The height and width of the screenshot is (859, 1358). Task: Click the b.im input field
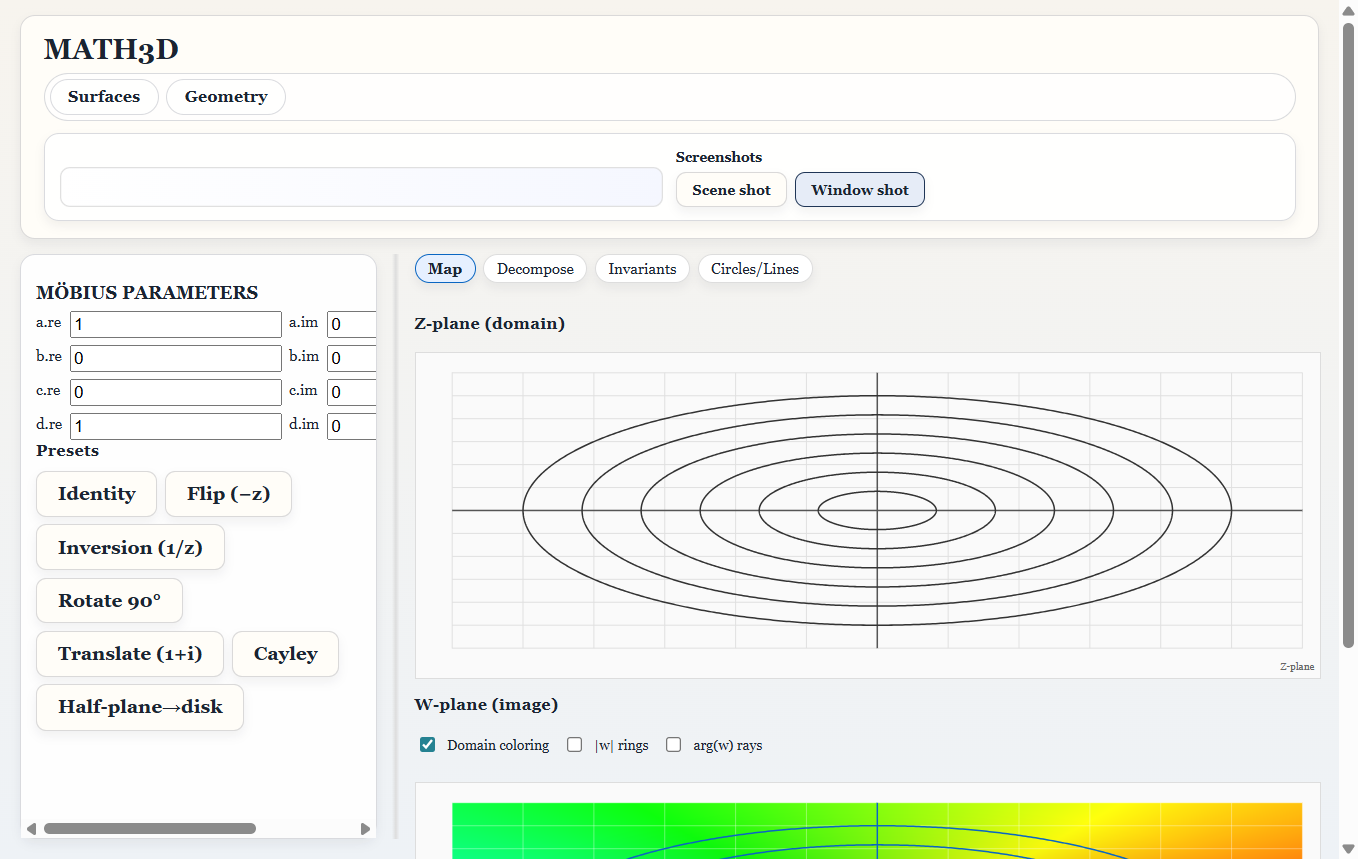pyautogui.click(x=352, y=358)
